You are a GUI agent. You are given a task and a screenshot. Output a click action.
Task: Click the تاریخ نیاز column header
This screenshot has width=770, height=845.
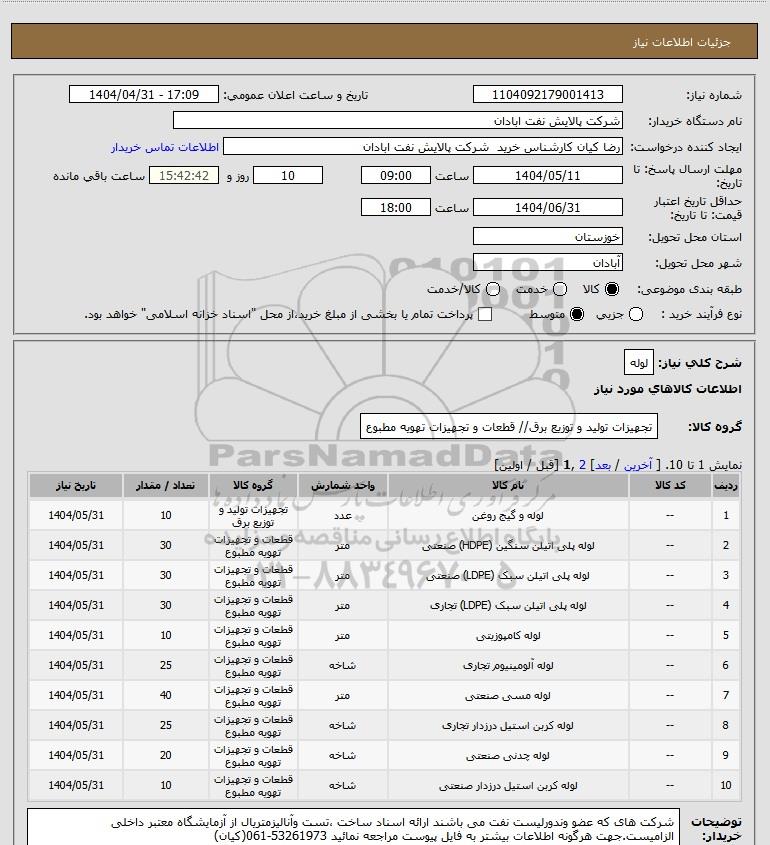[75, 486]
